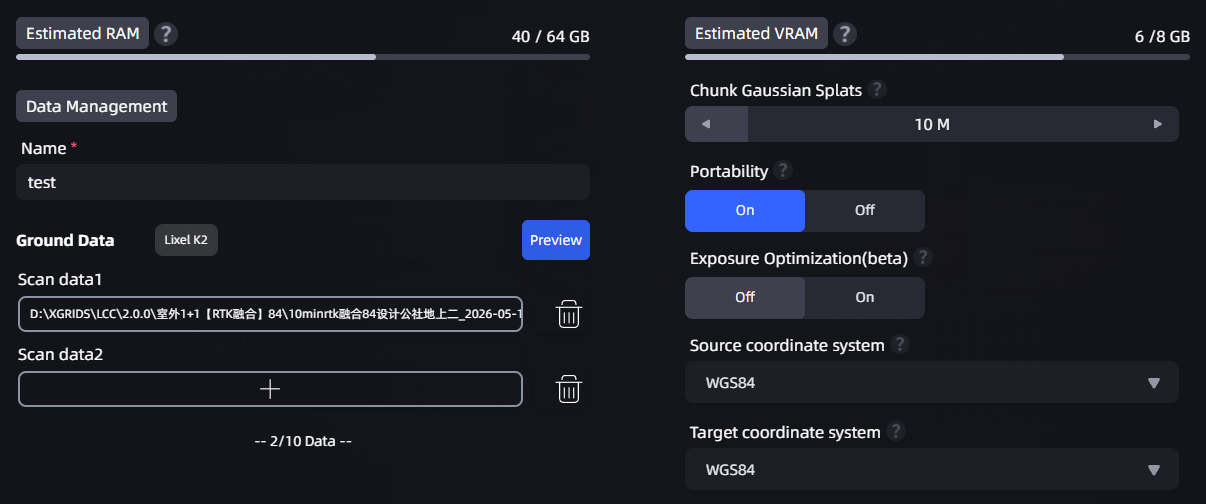
Task: Click the Preview button
Action: [x=556, y=240]
